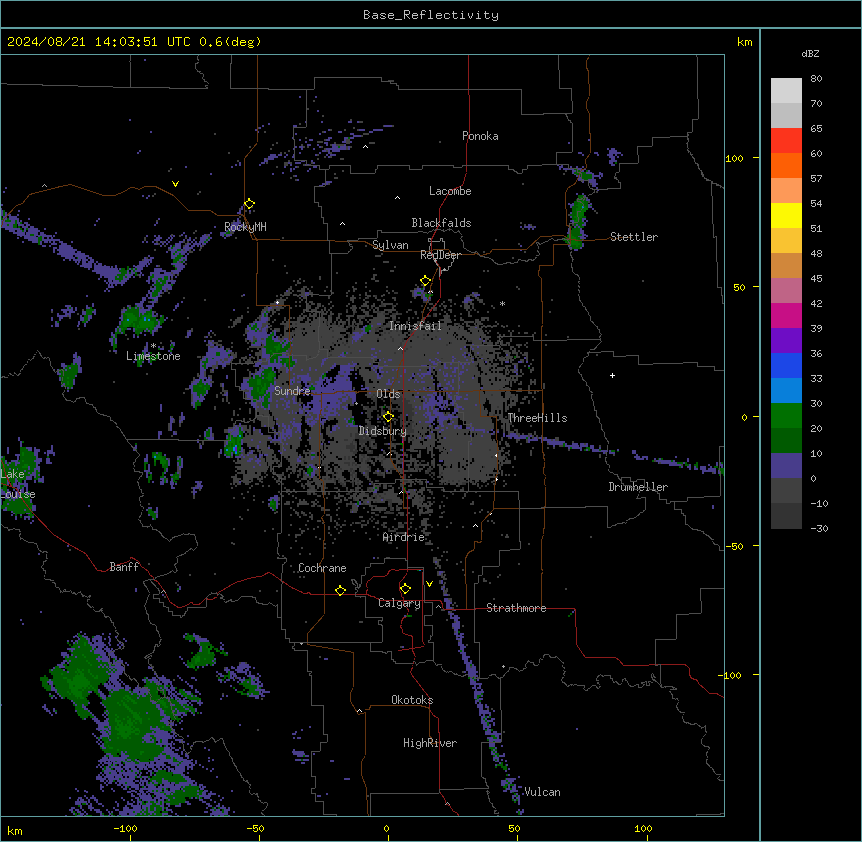Screen dimensions: 862x842
Task: Click the Vulcan label
Action: click(x=542, y=792)
